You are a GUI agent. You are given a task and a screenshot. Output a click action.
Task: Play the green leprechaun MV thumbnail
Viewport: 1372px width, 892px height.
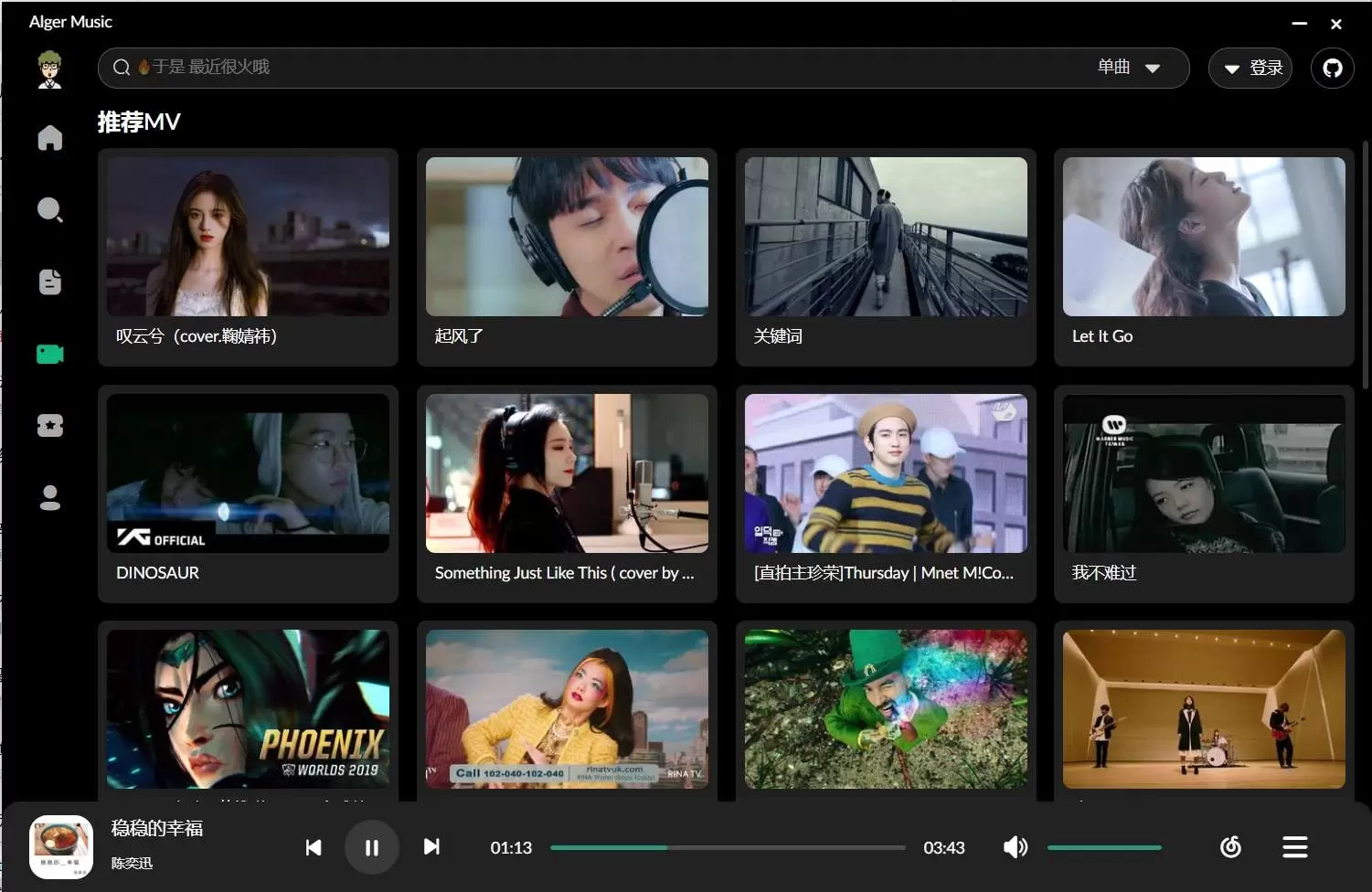click(x=886, y=709)
